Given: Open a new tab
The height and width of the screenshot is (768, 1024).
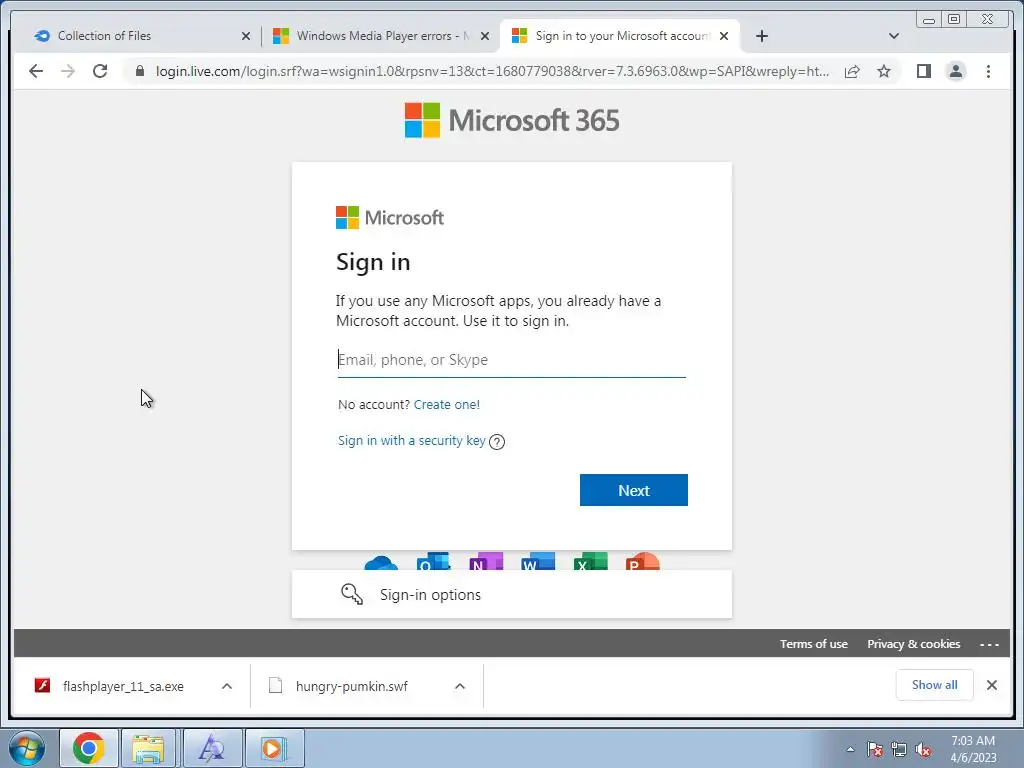Looking at the screenshot, I should pos(761,36).
